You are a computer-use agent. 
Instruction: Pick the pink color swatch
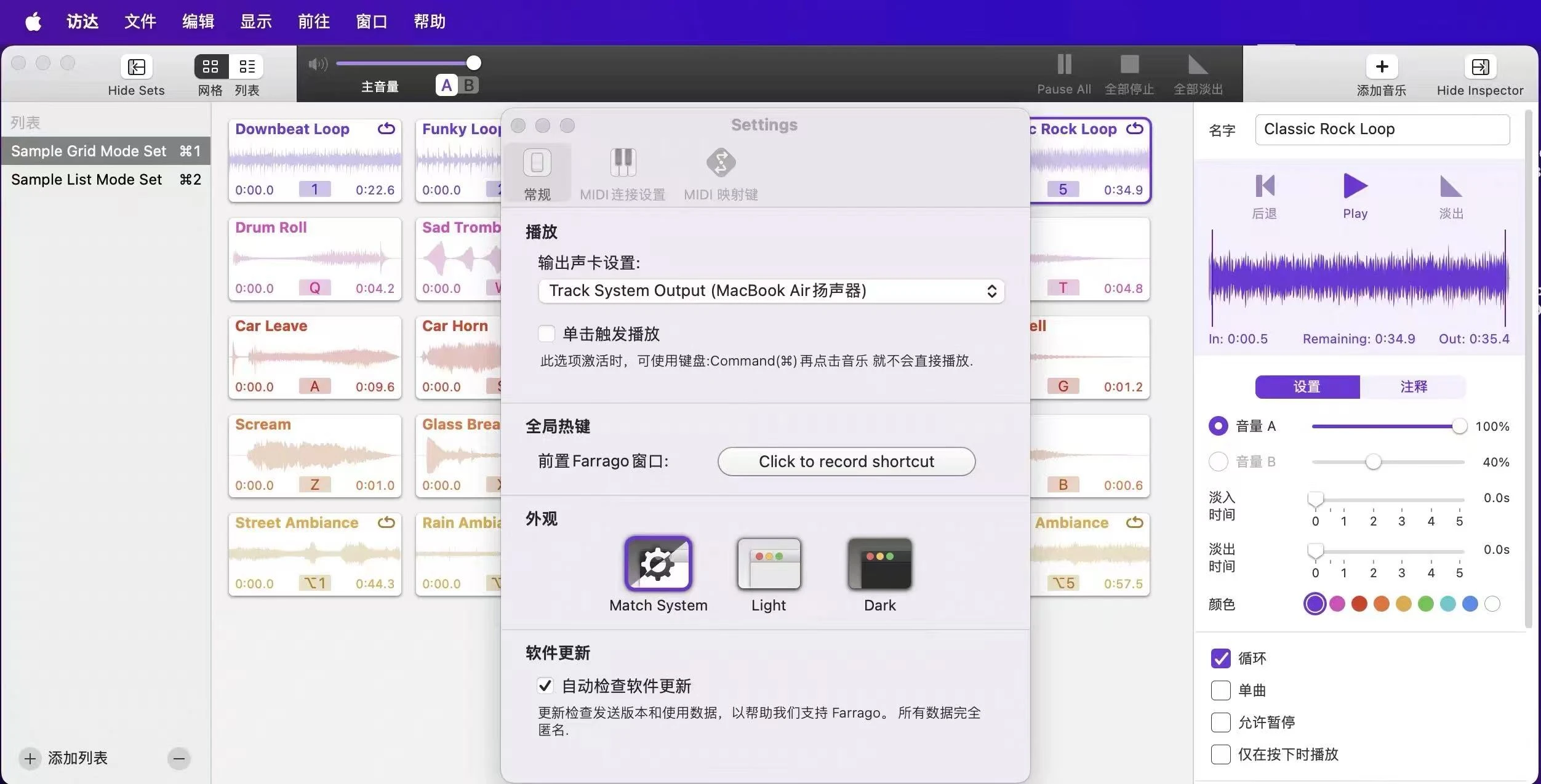point(1337,604)
